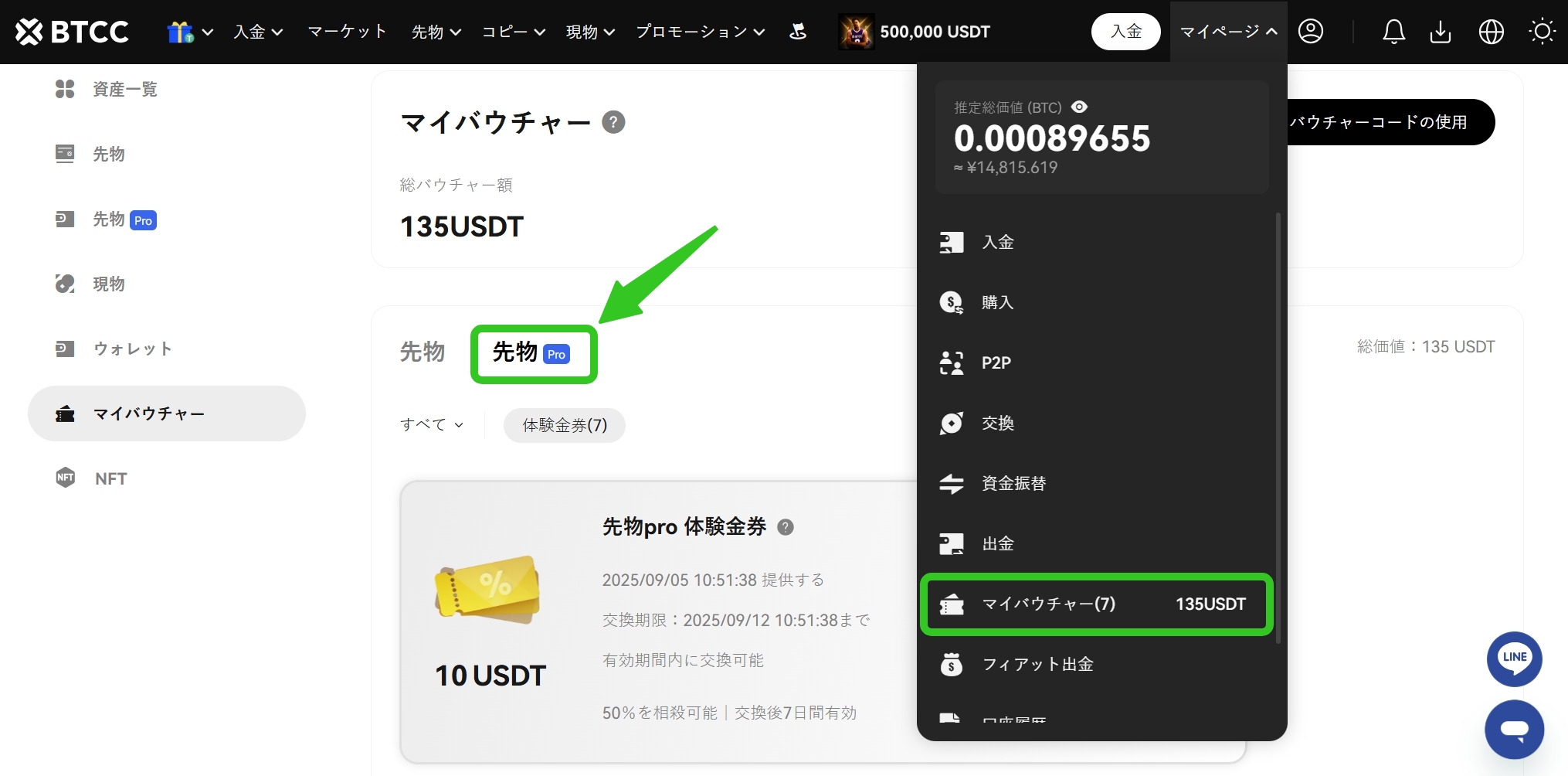1568x776 pixels.
Task: Click the dropdown menu scrollbar
Action: [x=1278, y=425]
